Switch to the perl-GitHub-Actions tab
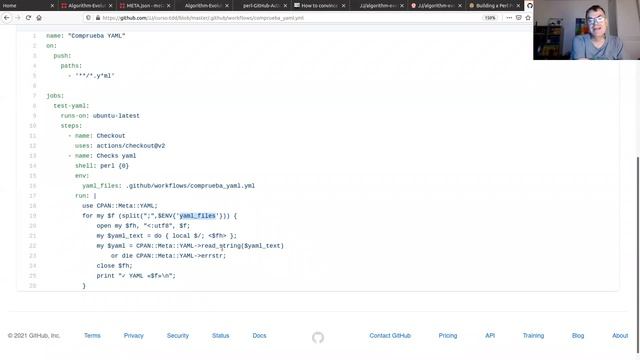This screenshot has width=640, height=360. 261,6
